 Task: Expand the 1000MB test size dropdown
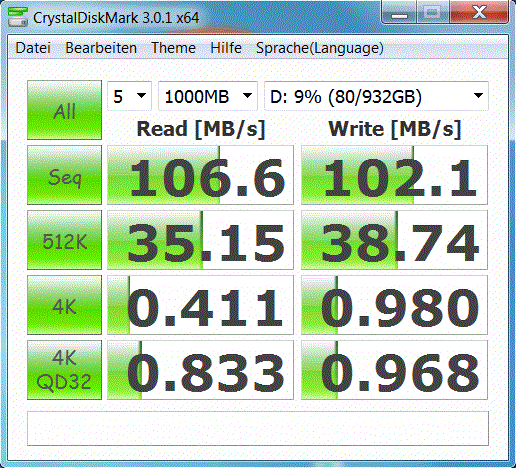(x=208, y=96)
